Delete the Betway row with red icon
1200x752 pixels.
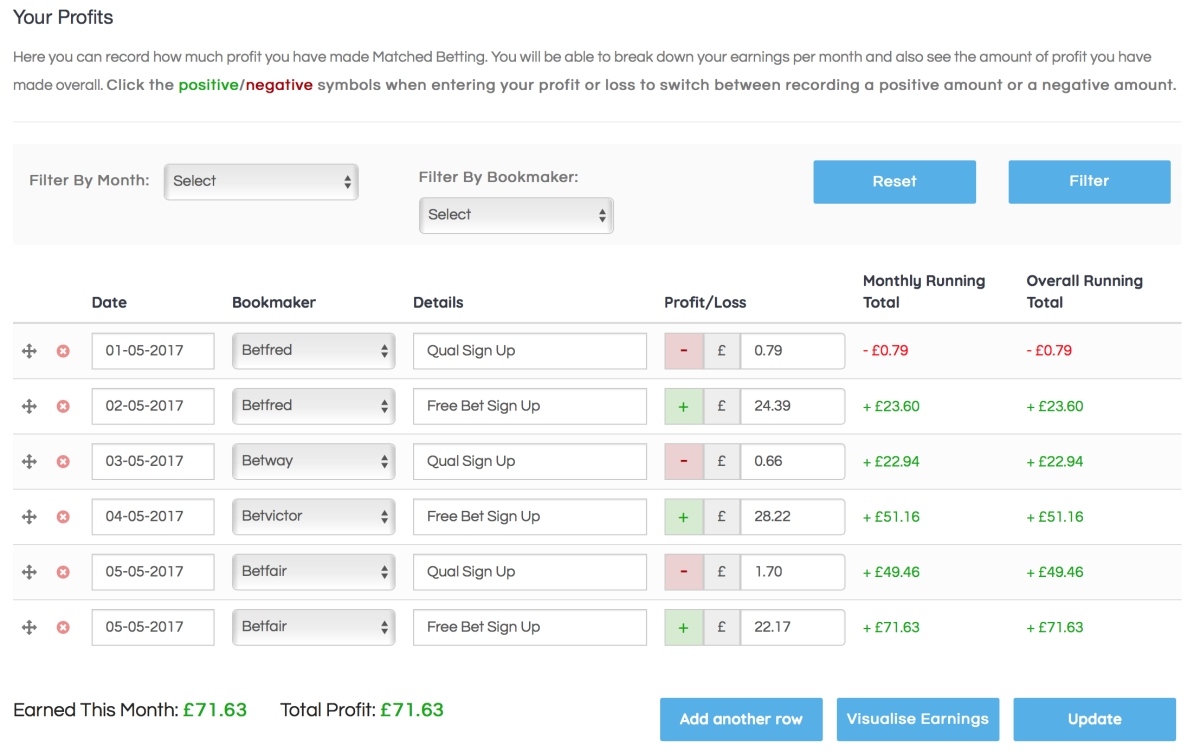(x=63, y=461)
